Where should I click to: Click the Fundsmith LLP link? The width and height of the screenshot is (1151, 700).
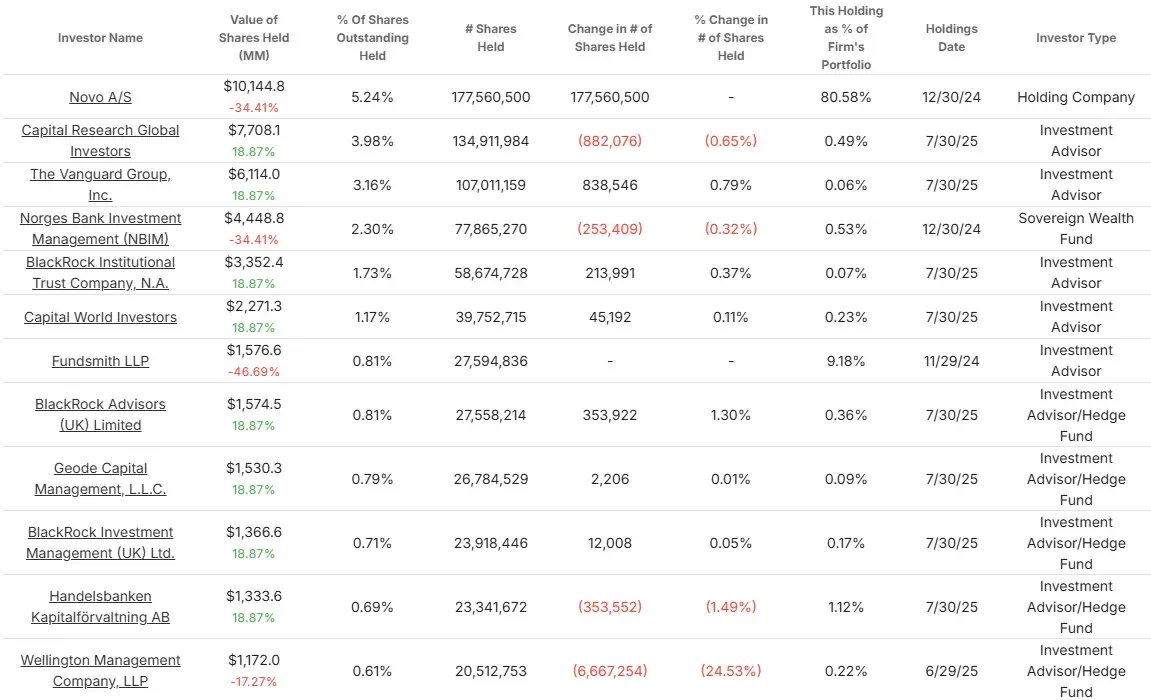click(100, 361)
